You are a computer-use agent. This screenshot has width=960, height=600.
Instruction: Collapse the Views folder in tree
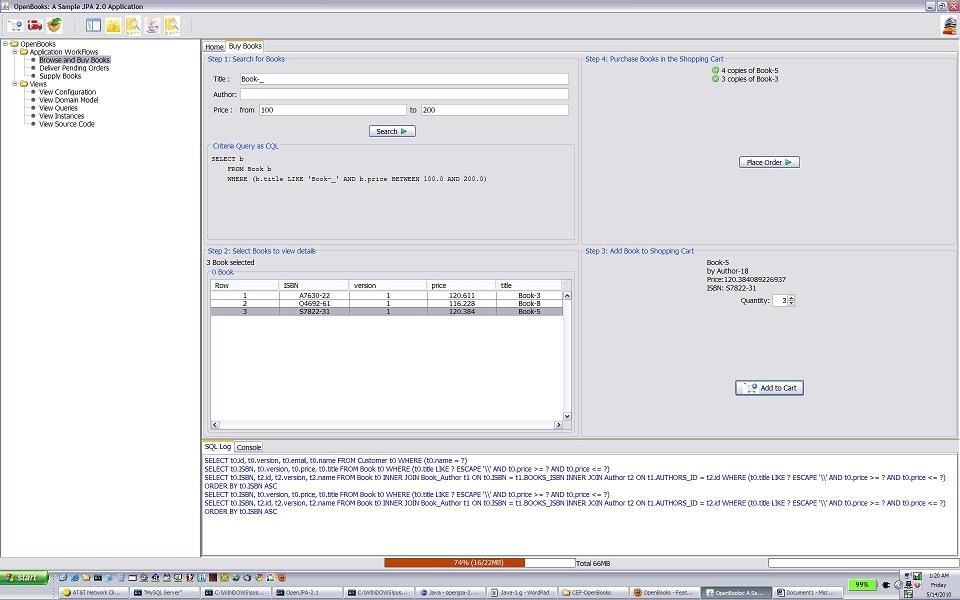coord(15,84)
